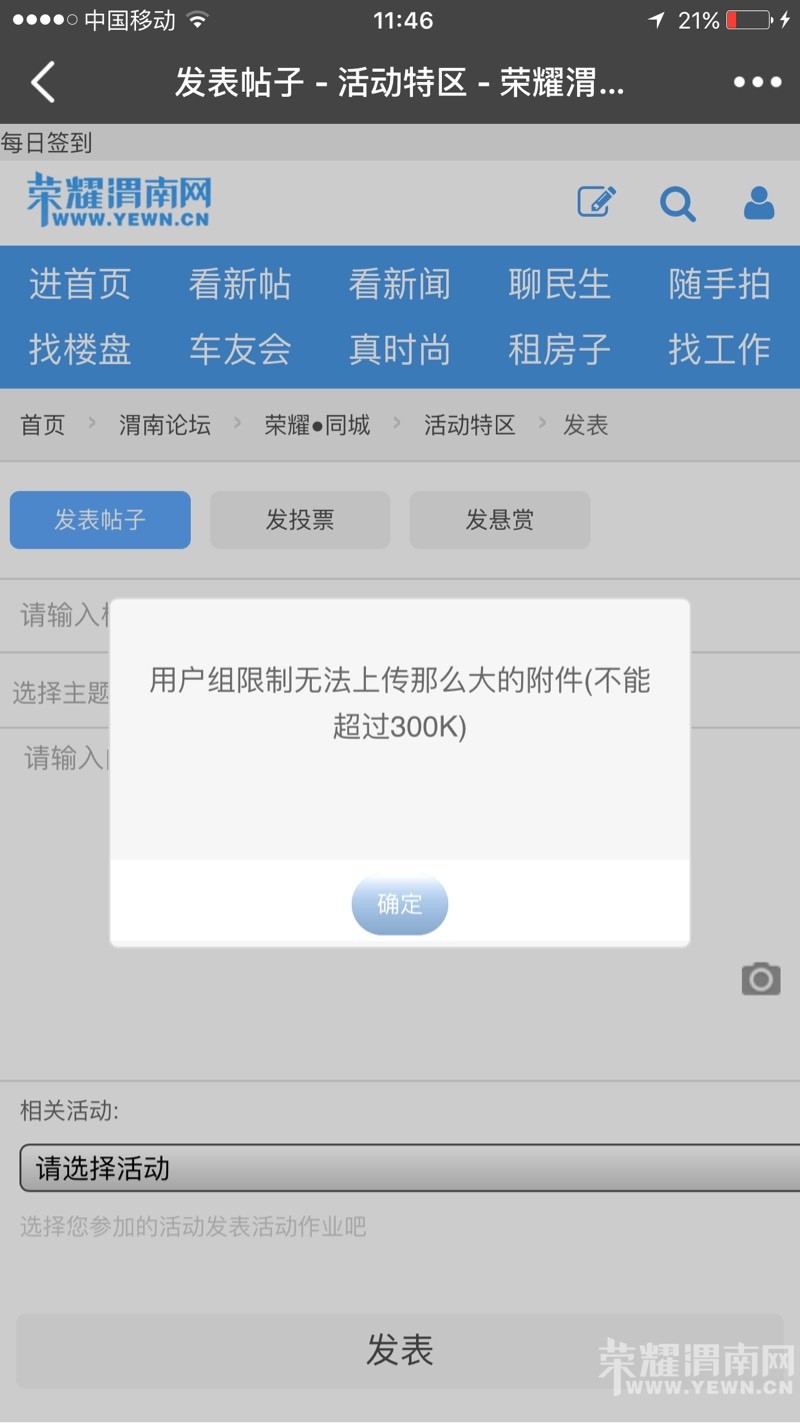Image resolution: width=800 pixels, height=1423 pixels.
Task: Submit post with 发表 button
Action: click(x=400, y=1350)
